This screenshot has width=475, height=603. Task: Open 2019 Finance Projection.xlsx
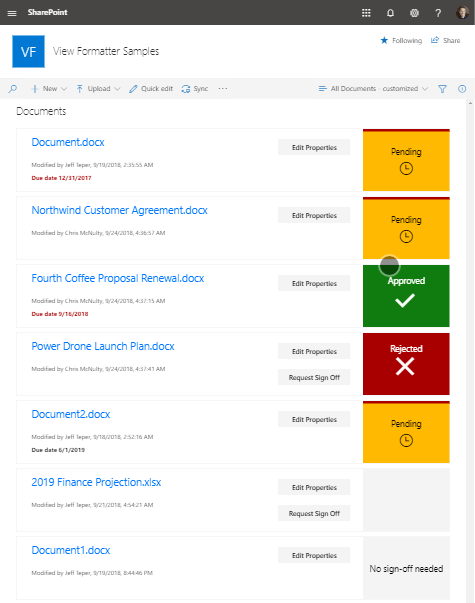[x=96, y=482]
